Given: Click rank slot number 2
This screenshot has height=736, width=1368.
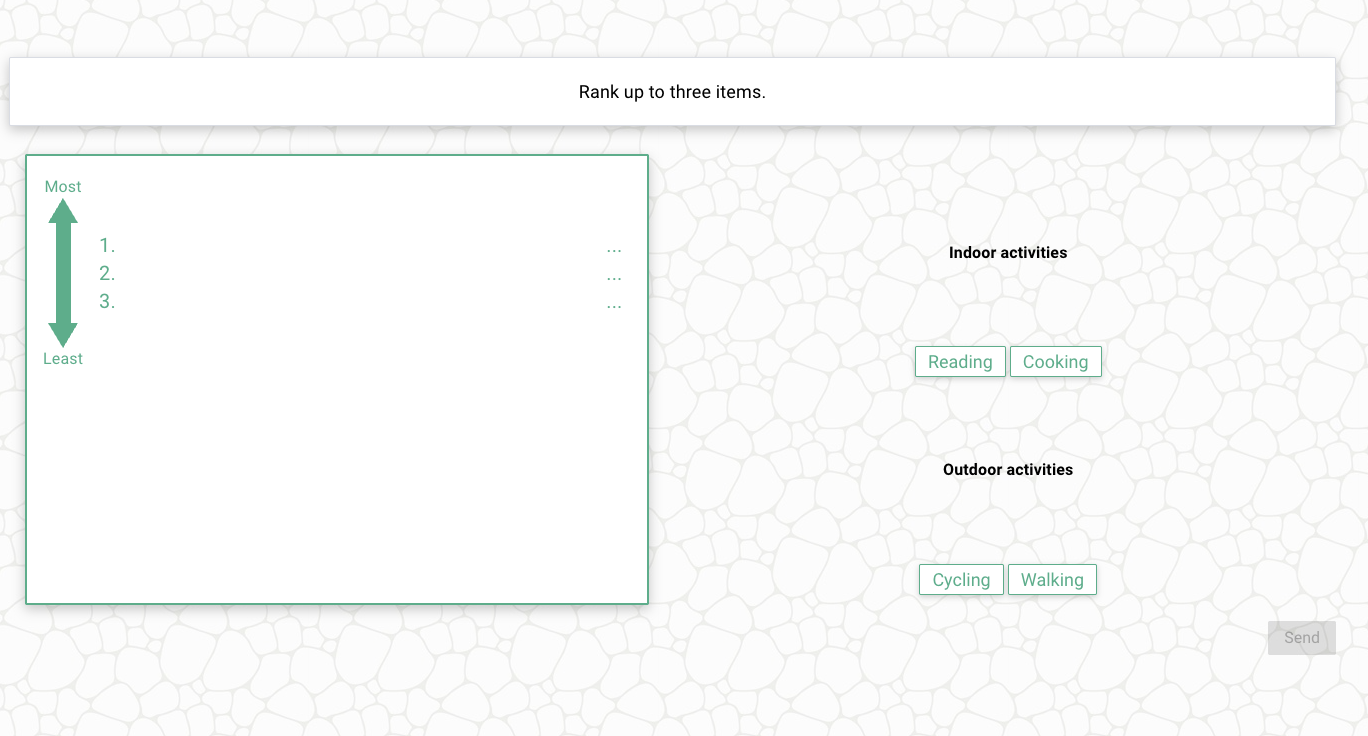Looking at the screenshot, I should (107, 274).
